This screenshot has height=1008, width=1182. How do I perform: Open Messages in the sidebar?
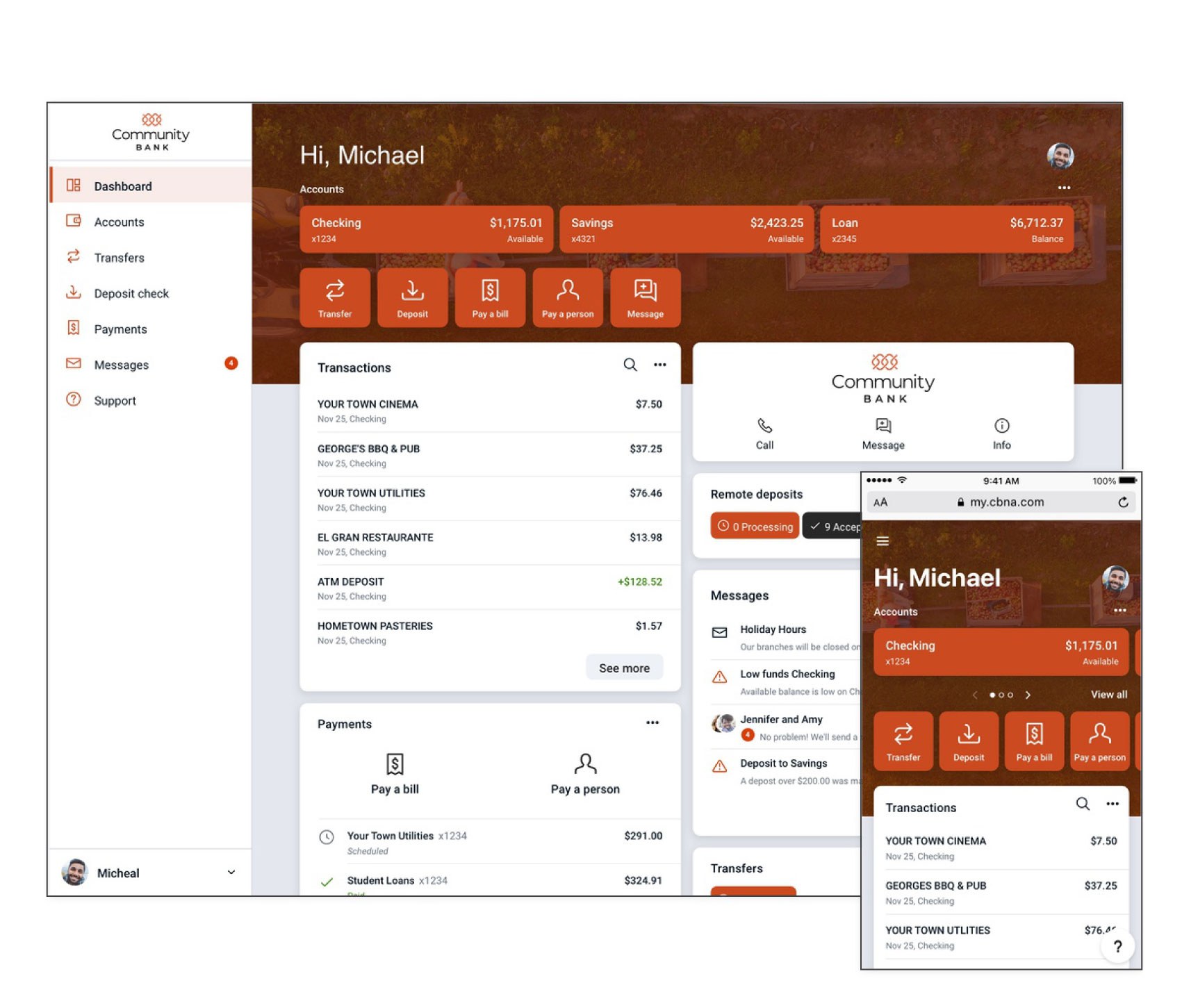coord(151,365)
